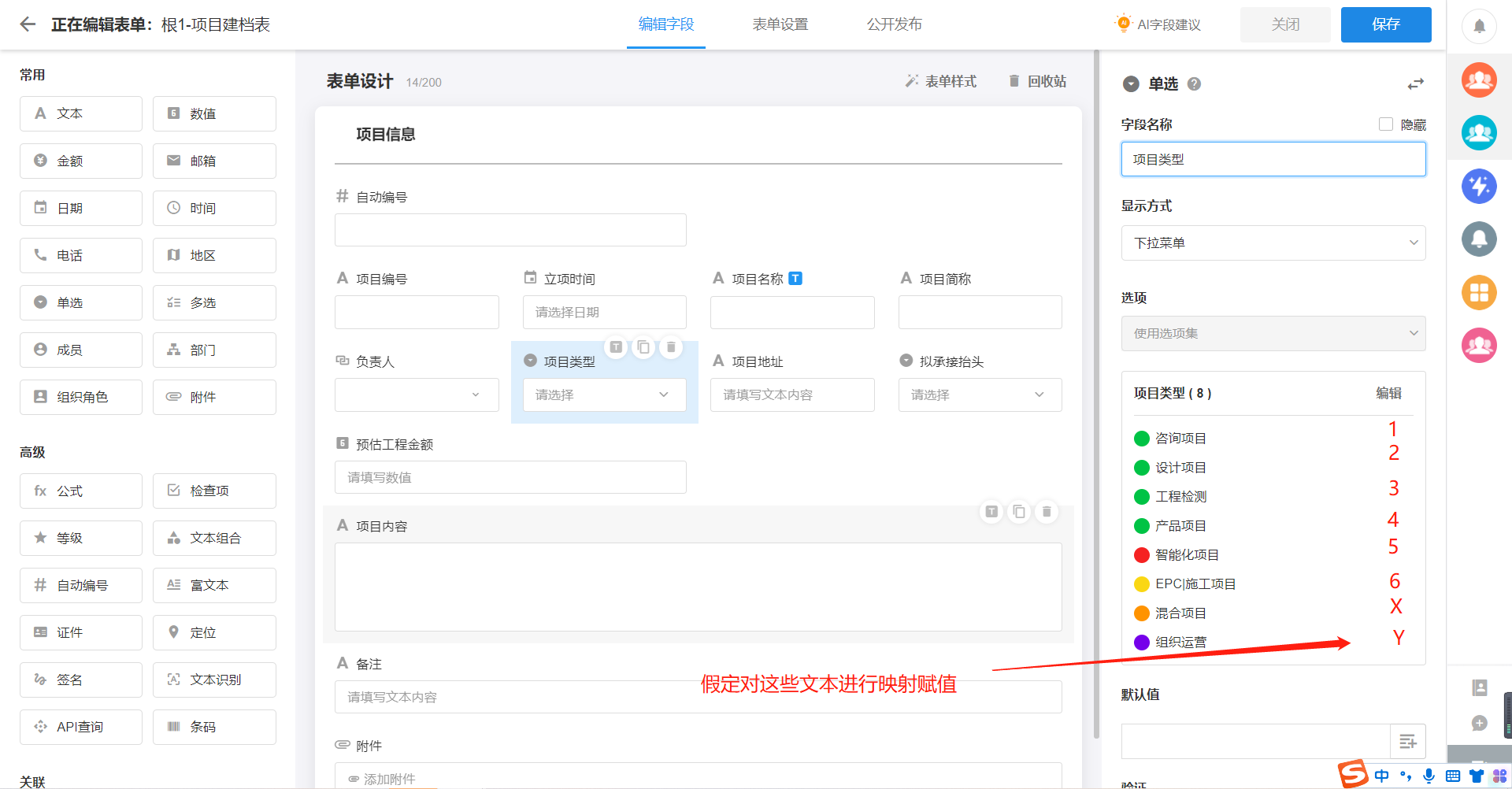Open the 公开发布 tab

click(x=895, y=24)
